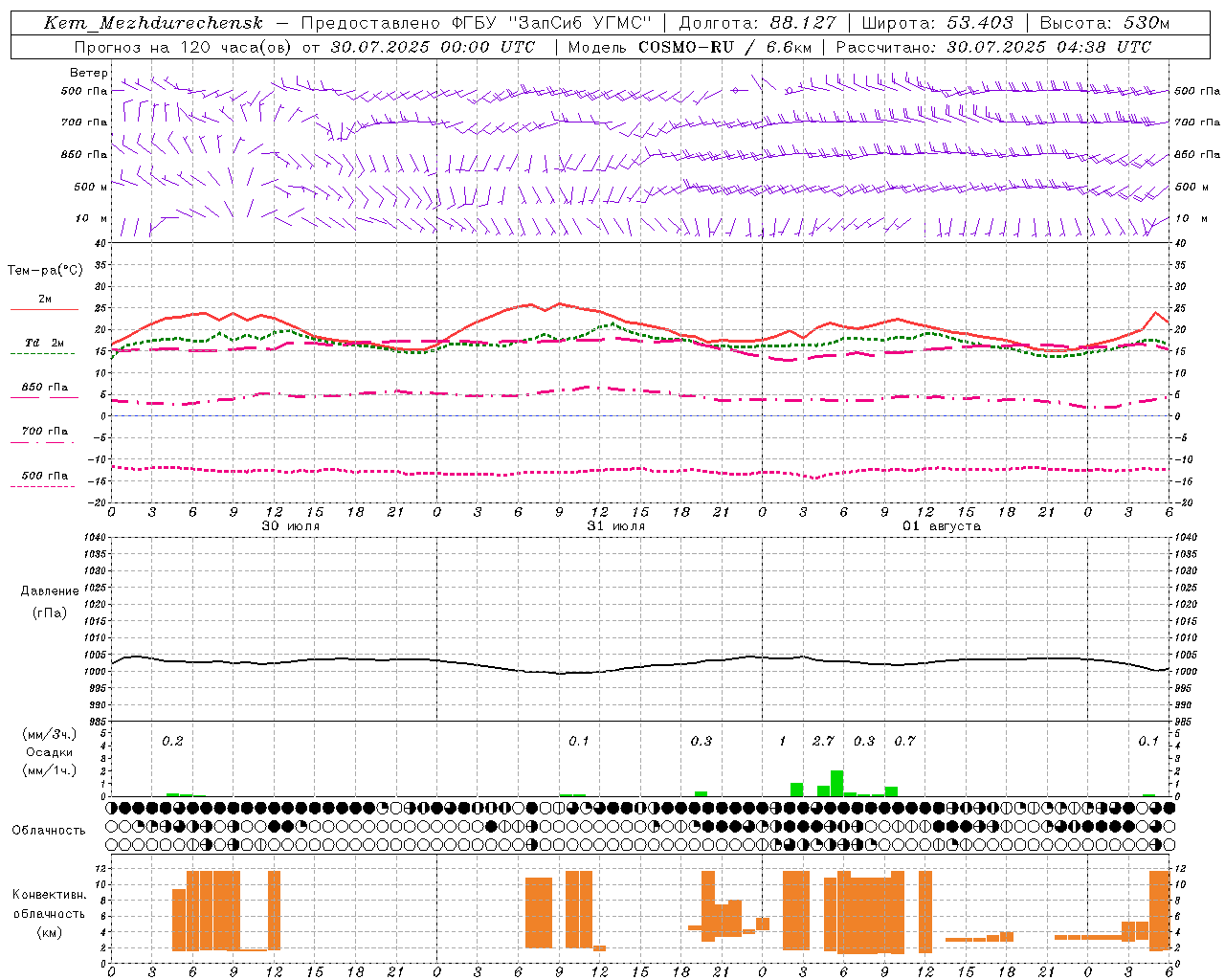Click the computed time Рассчитано: 30.07.2025 04:38 UTC

tap(993, 46)
